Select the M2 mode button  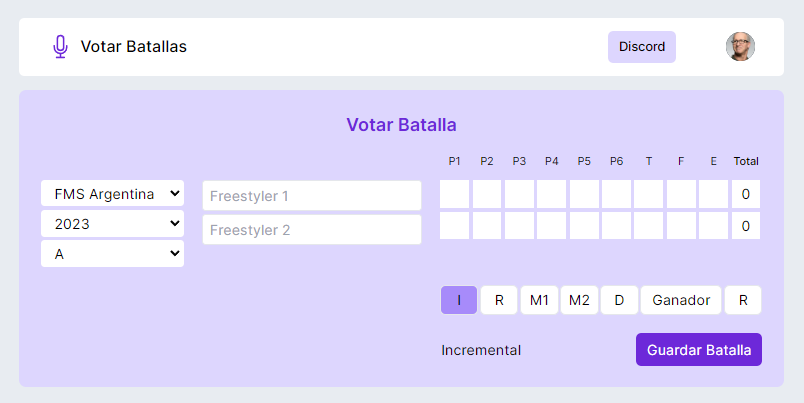coord(579,300)
